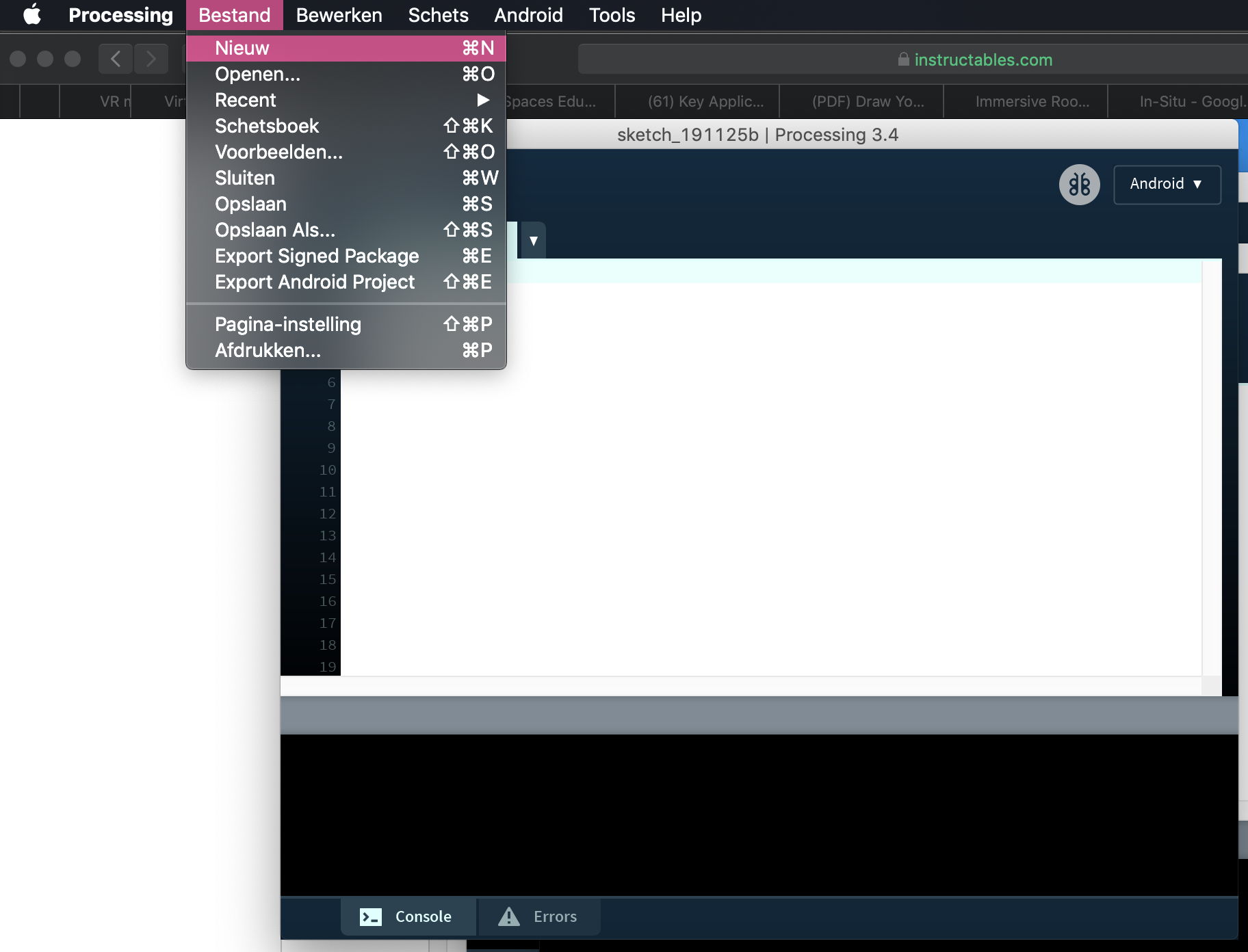Open the Bewerken menu
1248x952 pixels.
pos(339,14)
